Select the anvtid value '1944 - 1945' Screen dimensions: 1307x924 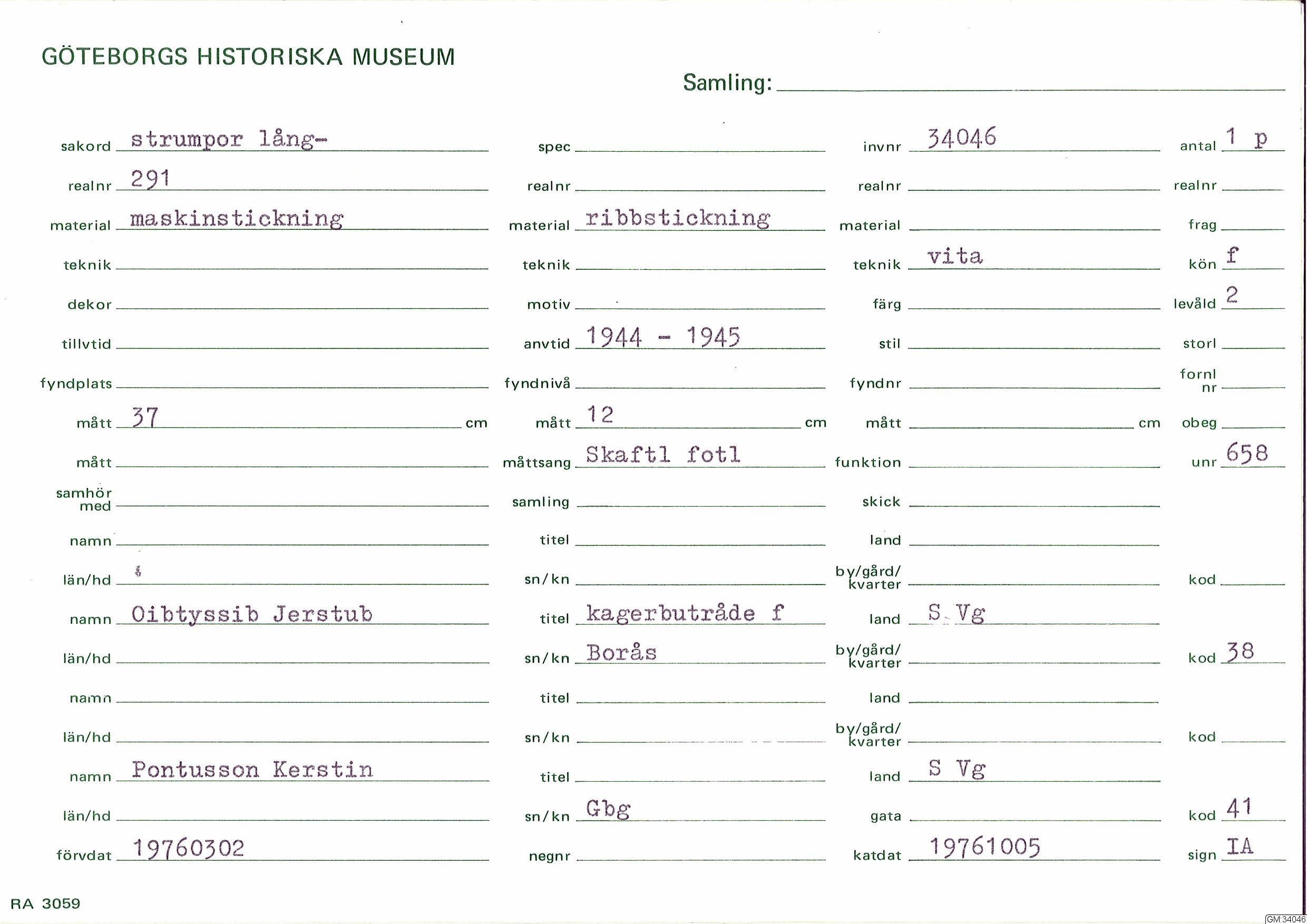pos(663,336)
